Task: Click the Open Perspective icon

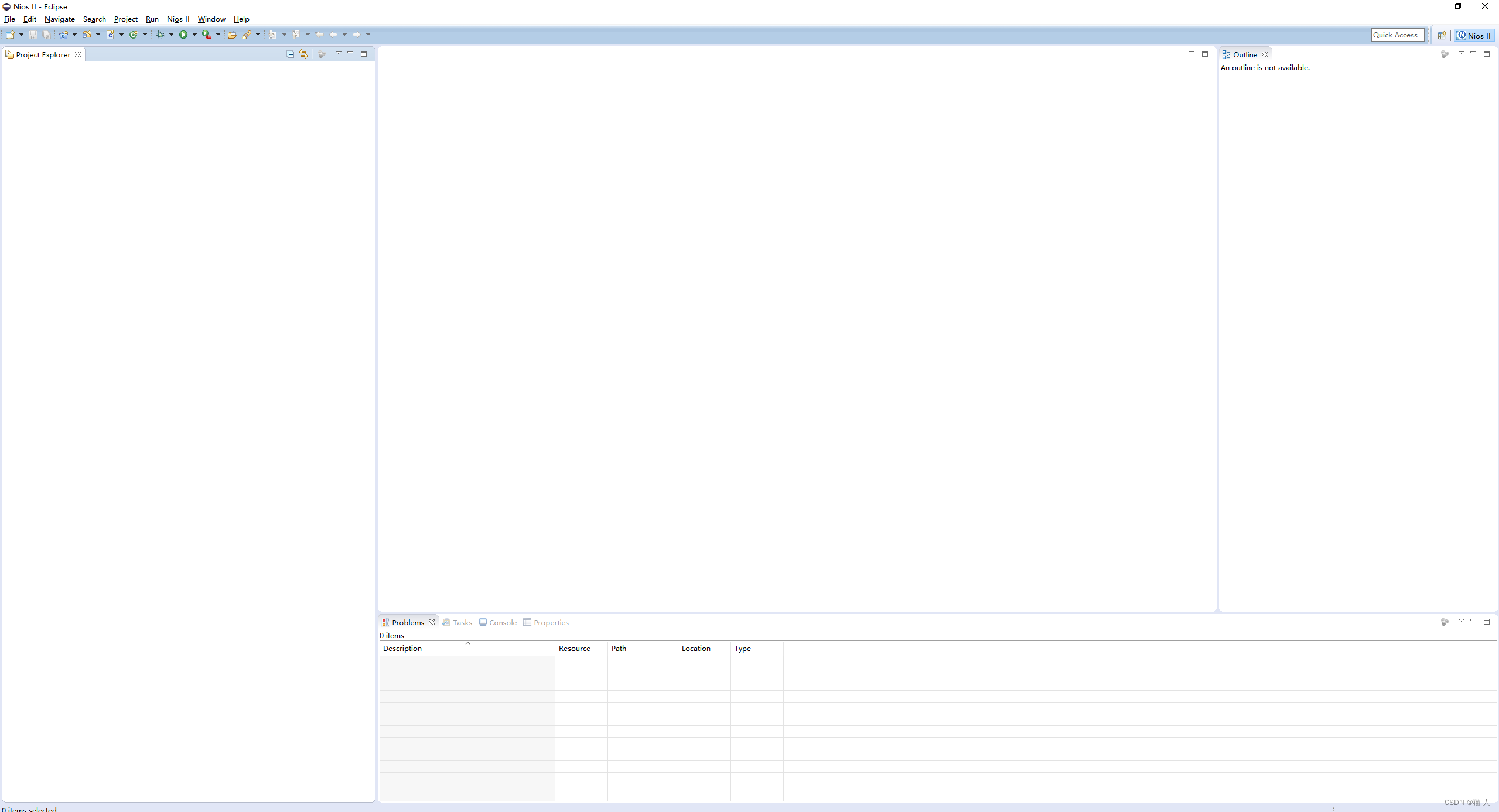Action: 1442,36
